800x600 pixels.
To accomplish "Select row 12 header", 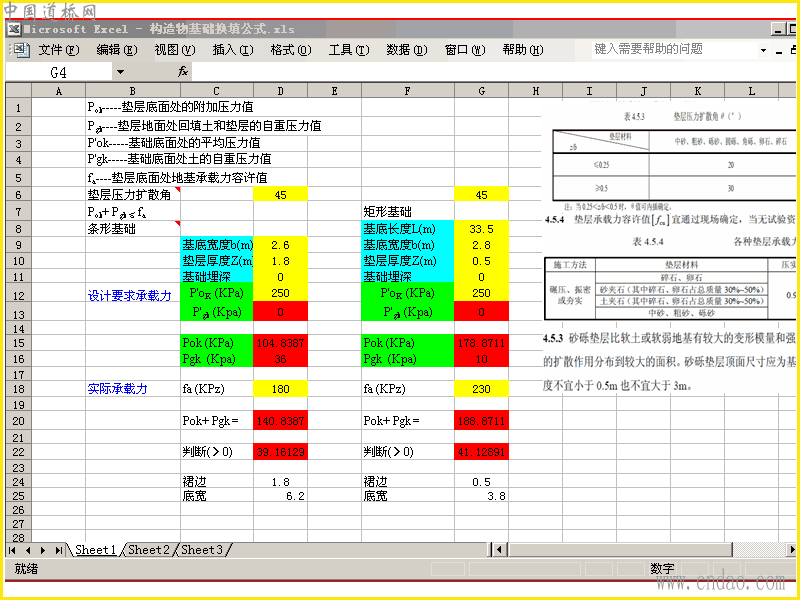I will click(18, 295).
